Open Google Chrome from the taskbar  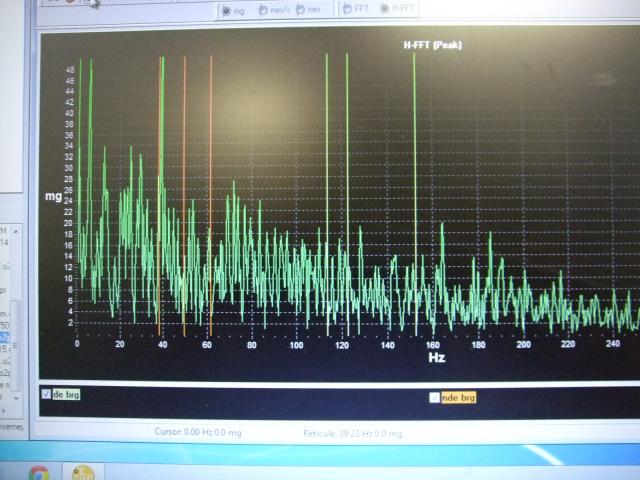[39, 472]
